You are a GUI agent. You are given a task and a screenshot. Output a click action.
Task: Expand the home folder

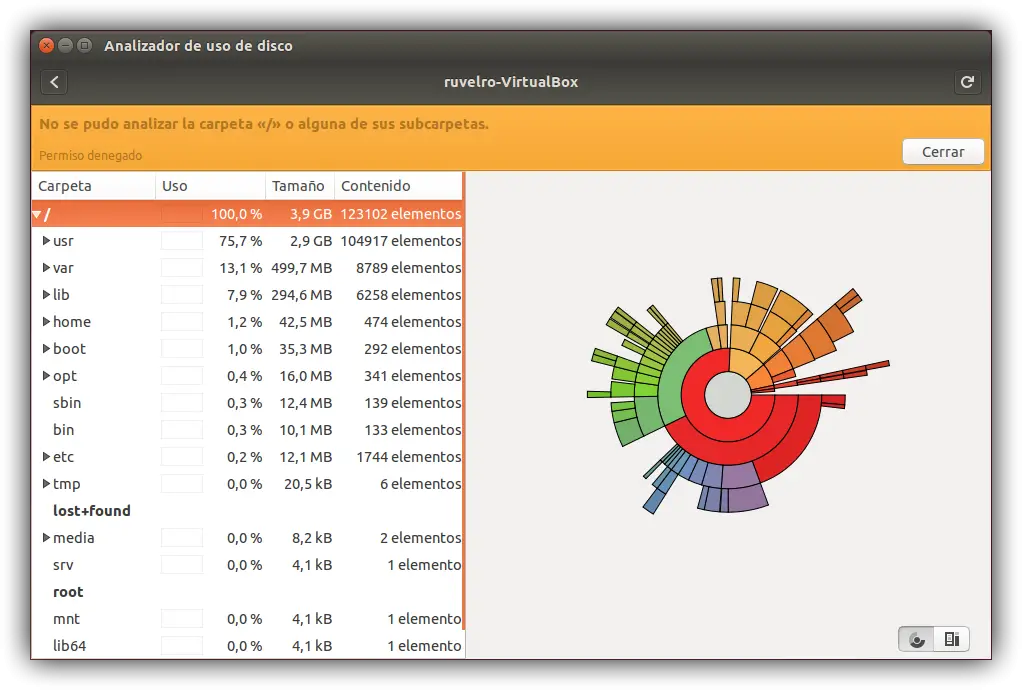click(46, 321)
